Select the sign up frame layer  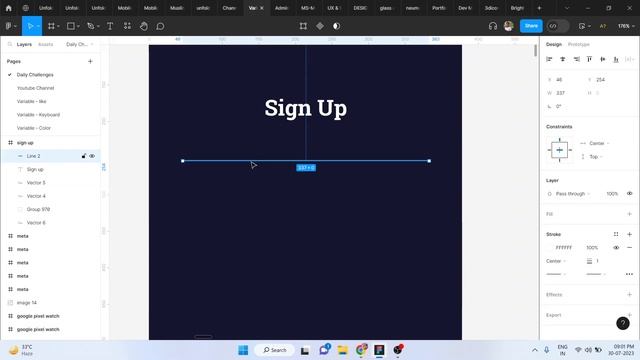(x=25, y=143)
